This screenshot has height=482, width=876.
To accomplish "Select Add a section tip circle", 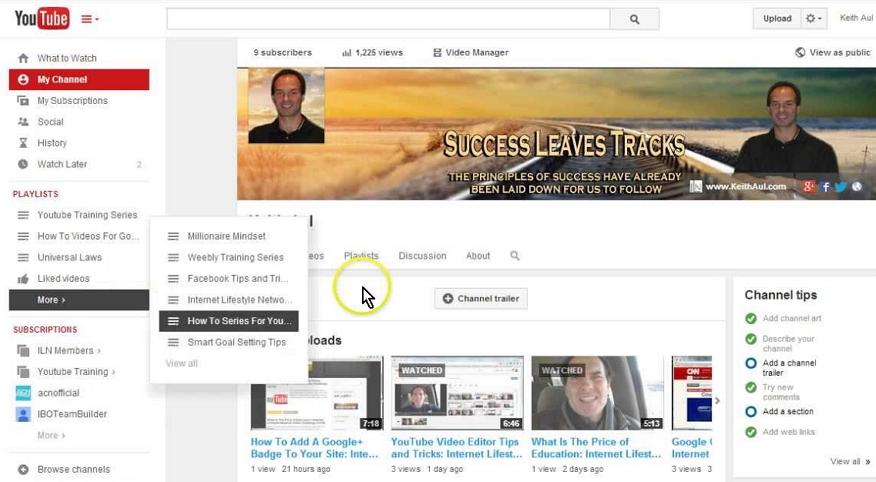I will (751, 412).
